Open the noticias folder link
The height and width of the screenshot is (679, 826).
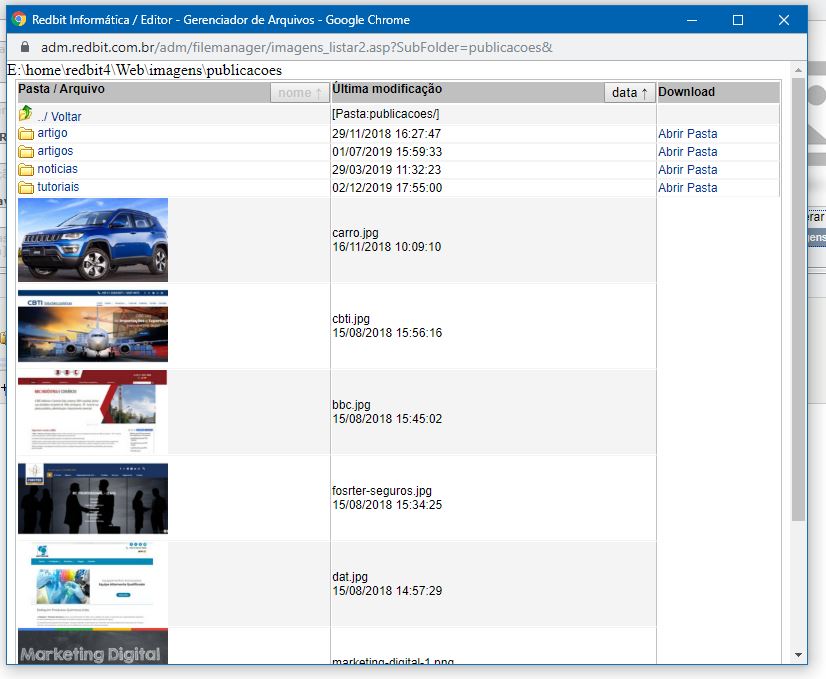[57, 169]
